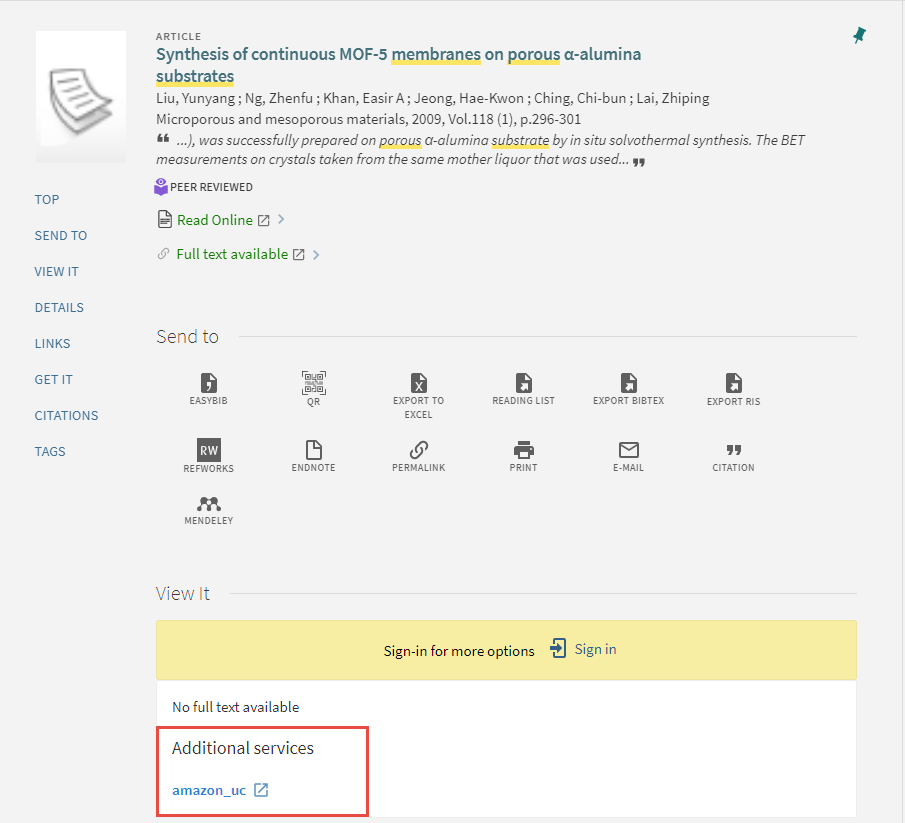The height and width of the screenshot is (823, 905).
Task: Expand Full text available chevron
Action: coord(316,255)
